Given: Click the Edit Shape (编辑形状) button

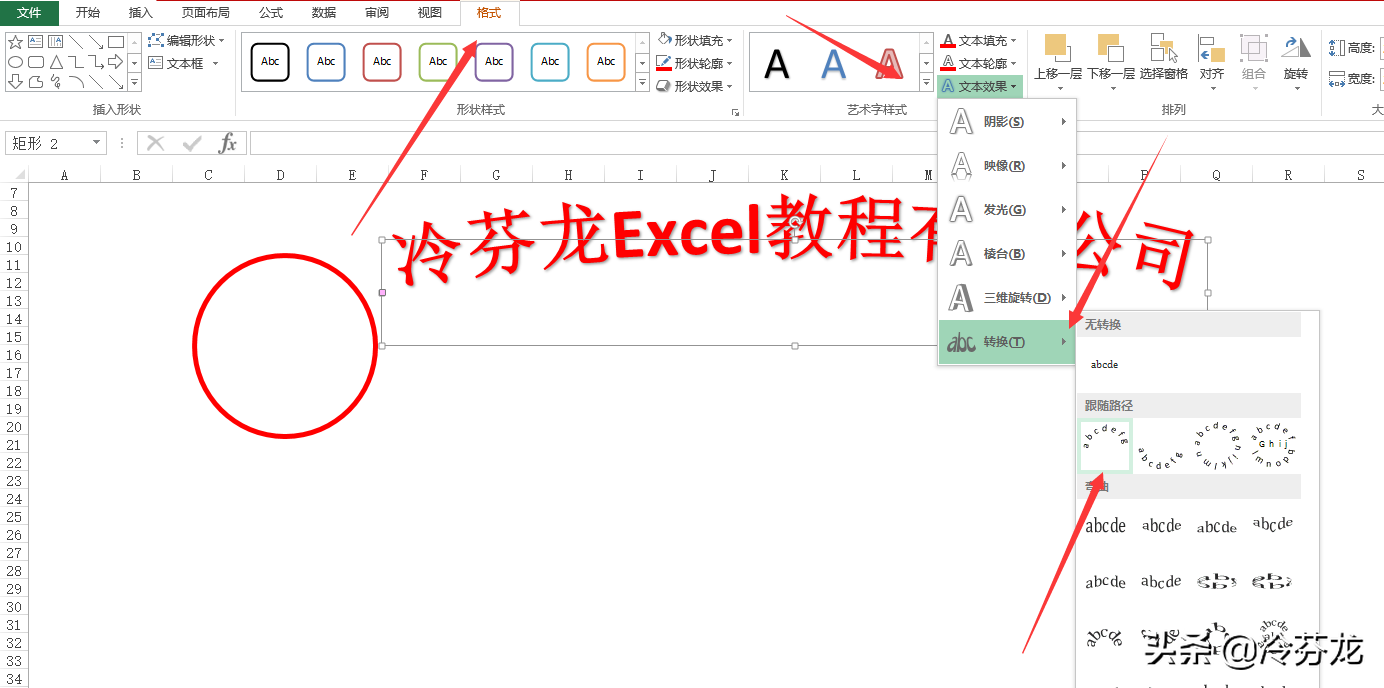Looking at the screenshot, I should pos(187,41).
